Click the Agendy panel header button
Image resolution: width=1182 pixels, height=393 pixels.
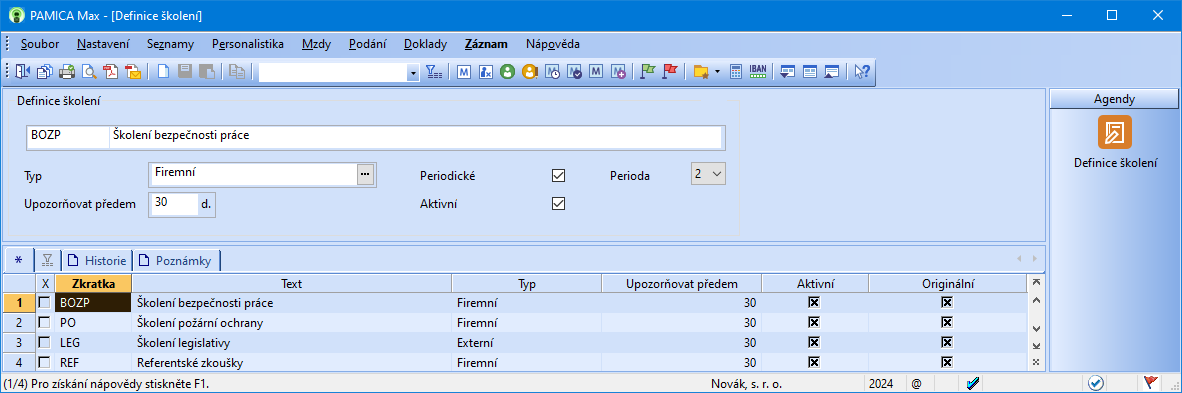pos(1114,99)
